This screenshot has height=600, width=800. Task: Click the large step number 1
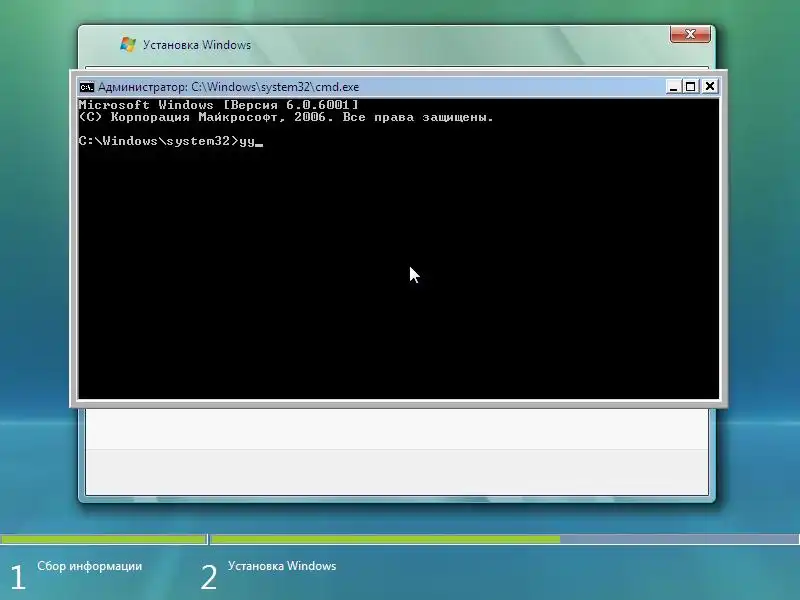18,578
